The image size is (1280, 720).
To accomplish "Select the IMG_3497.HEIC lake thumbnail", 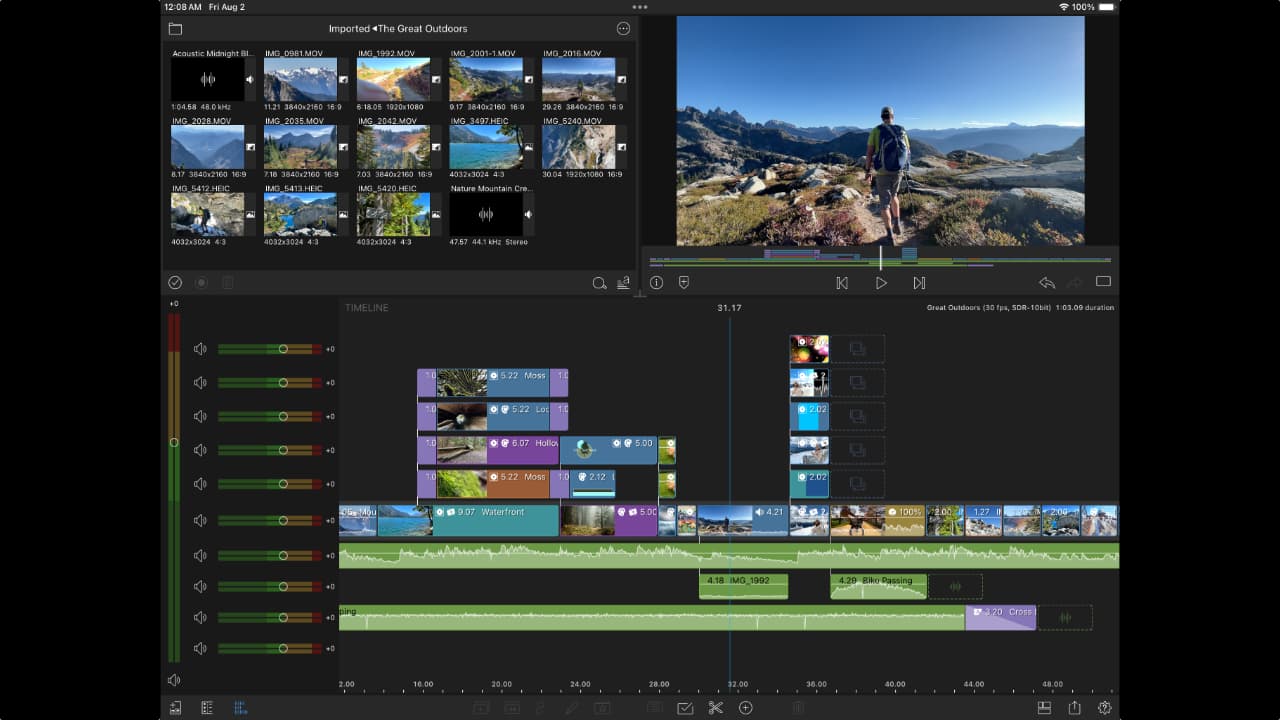I will click(x=485, y=147).
